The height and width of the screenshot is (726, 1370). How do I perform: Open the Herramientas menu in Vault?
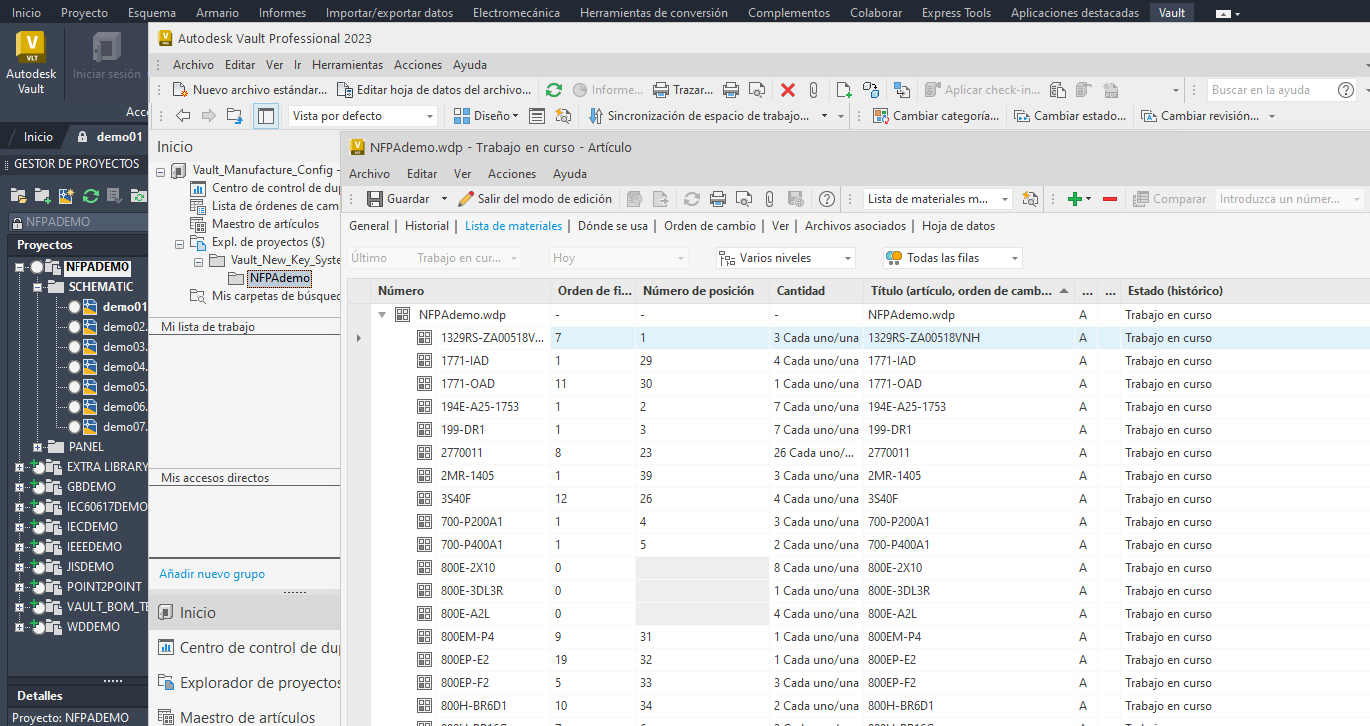[x=347, y=65]
